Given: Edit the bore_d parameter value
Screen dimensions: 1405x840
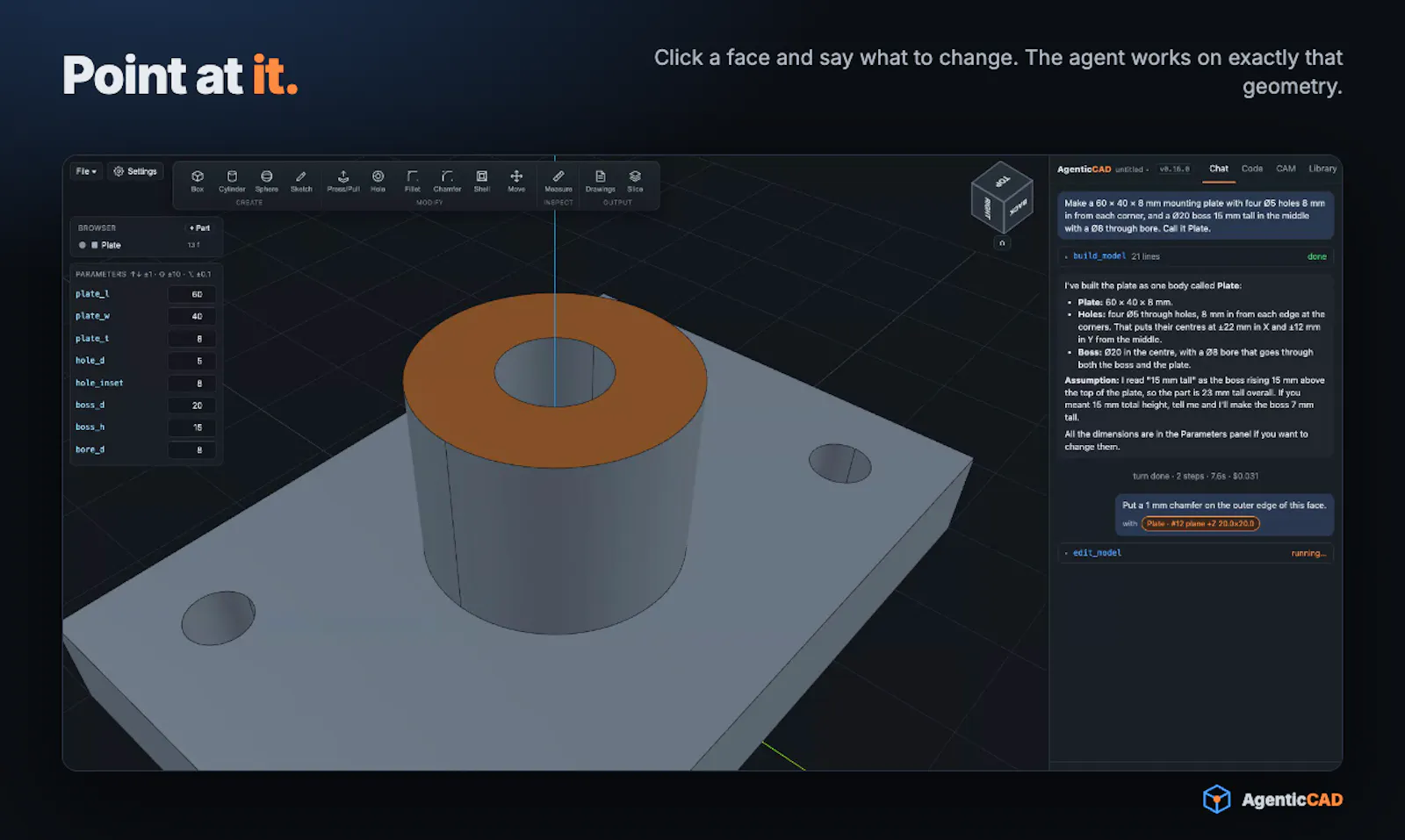Looking at the screenshot, I should click(191, 449).
